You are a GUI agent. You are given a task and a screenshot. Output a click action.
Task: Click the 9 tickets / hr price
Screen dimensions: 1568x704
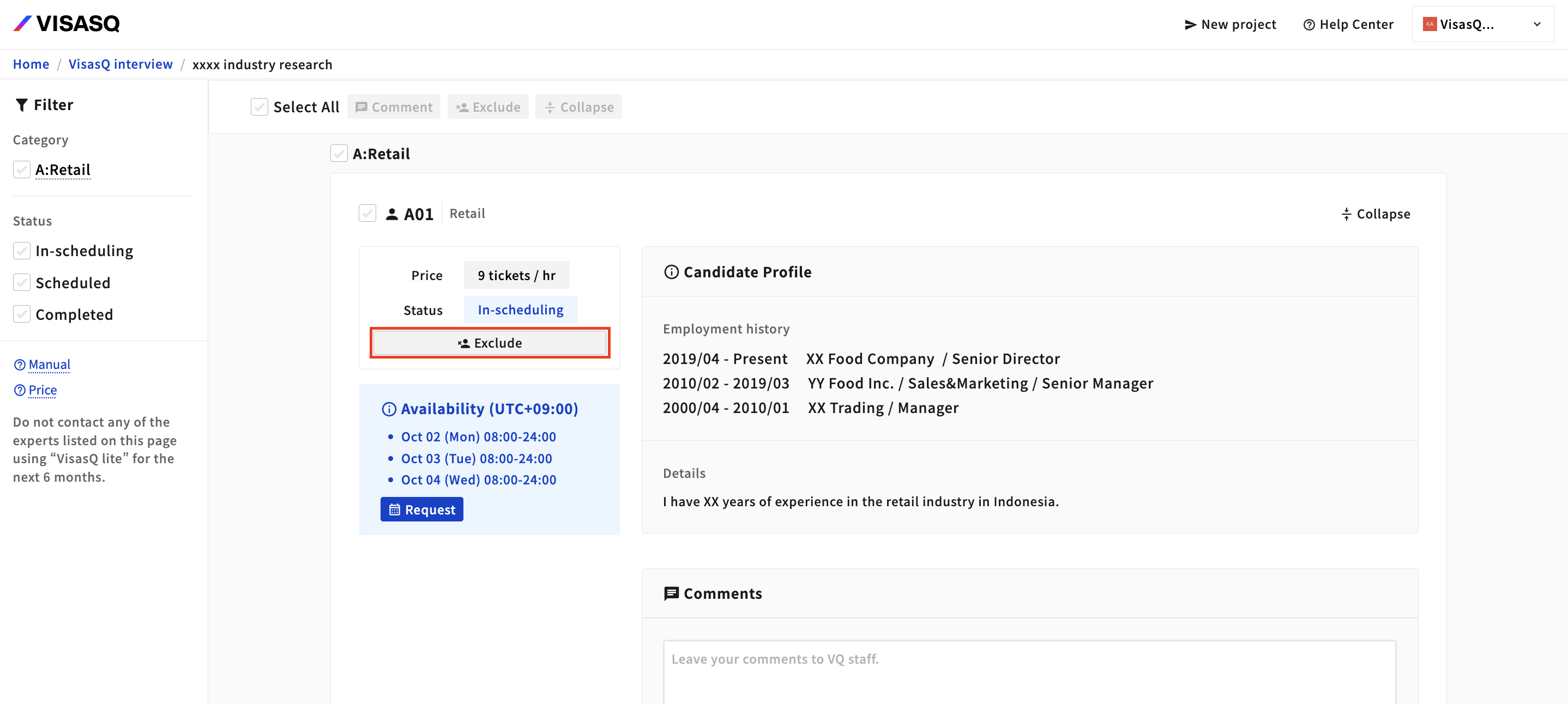(x=516, y=275)
